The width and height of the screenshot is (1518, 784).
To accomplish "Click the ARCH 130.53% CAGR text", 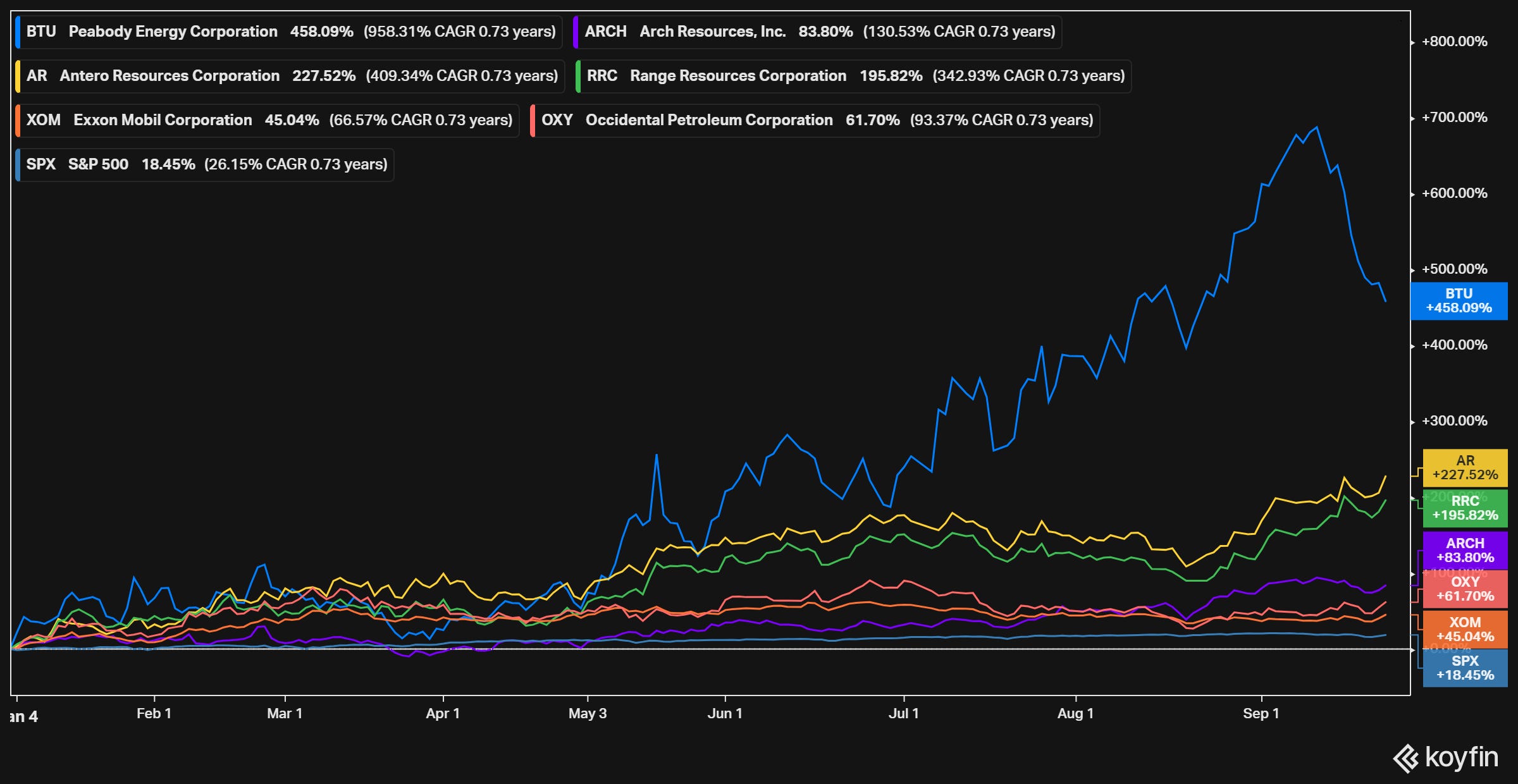I will coord(960,32).
